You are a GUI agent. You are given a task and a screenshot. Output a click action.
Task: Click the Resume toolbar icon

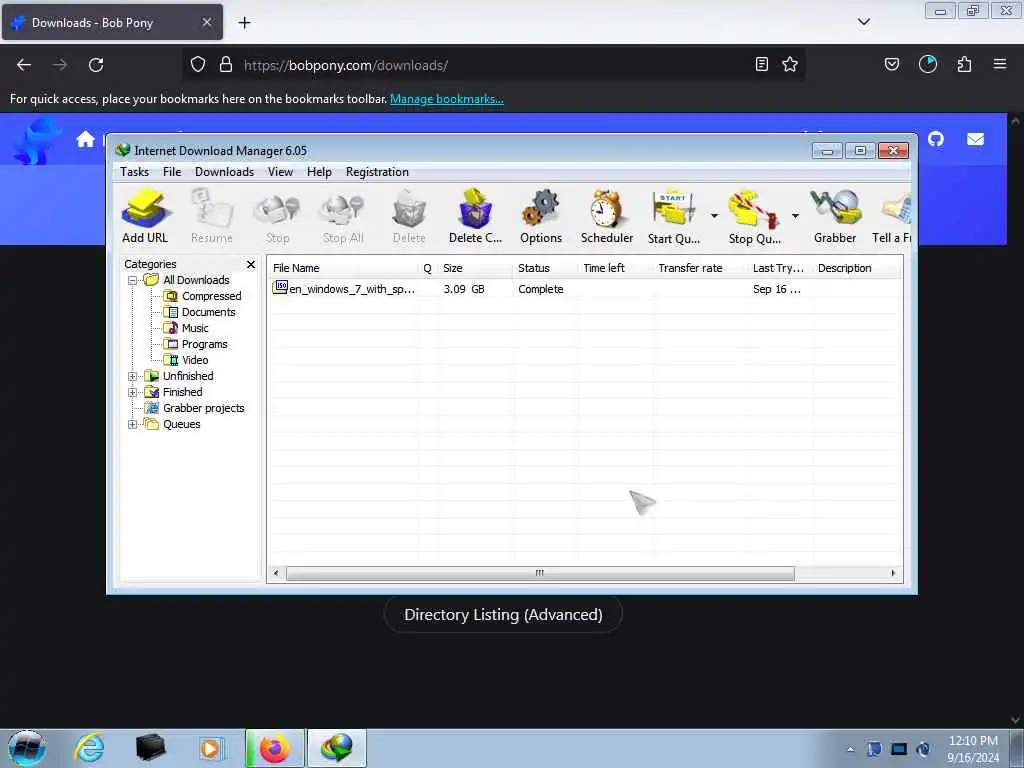click(x=212, y=216)
